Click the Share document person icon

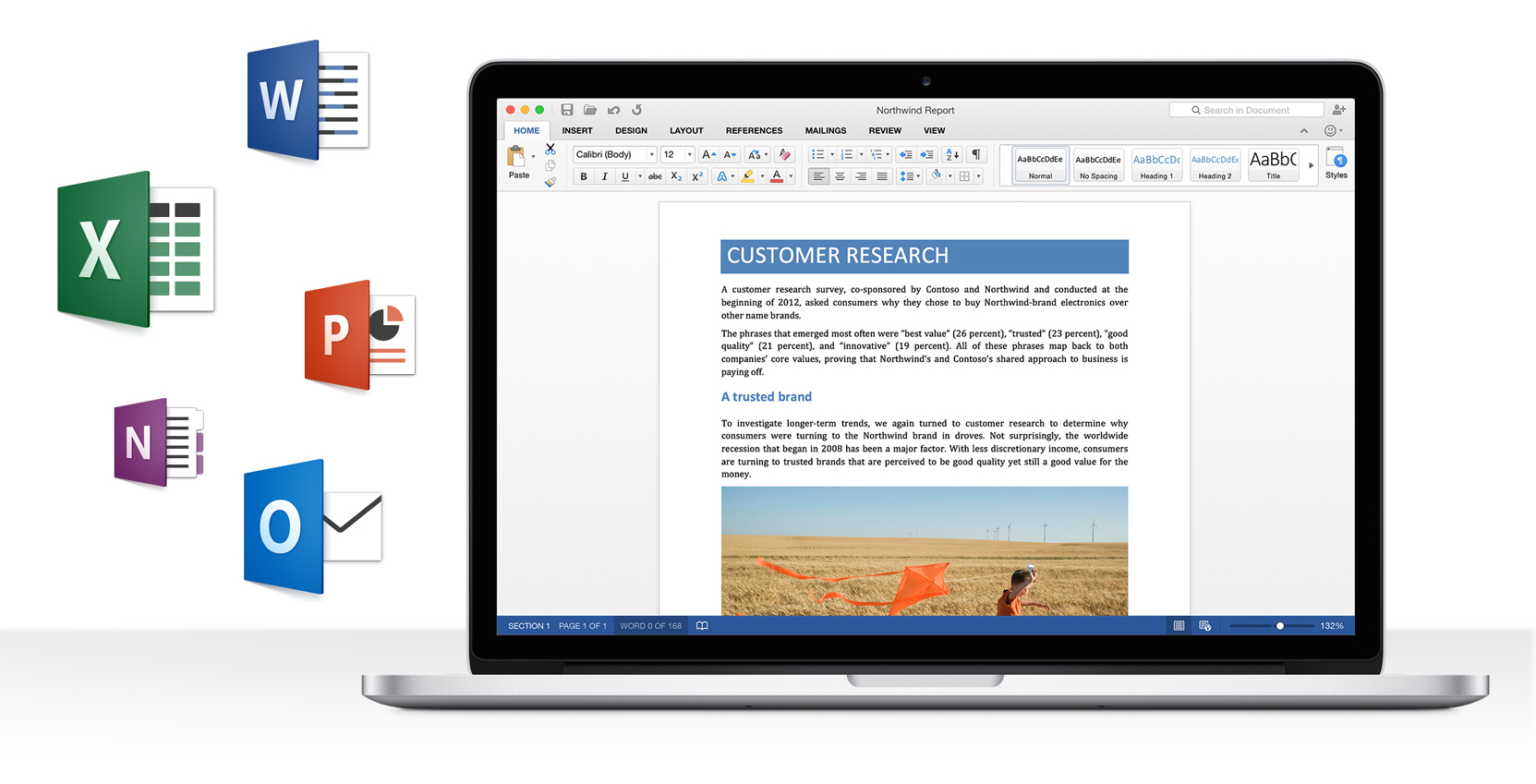coord(1338,110)
